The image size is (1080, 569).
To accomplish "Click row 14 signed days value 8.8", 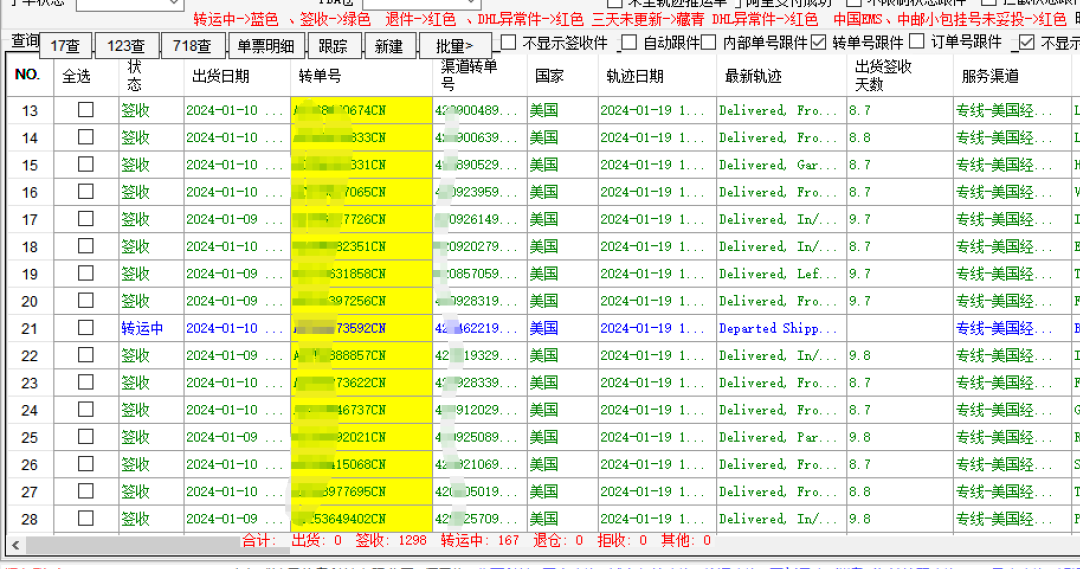I will tap(859, 137).
